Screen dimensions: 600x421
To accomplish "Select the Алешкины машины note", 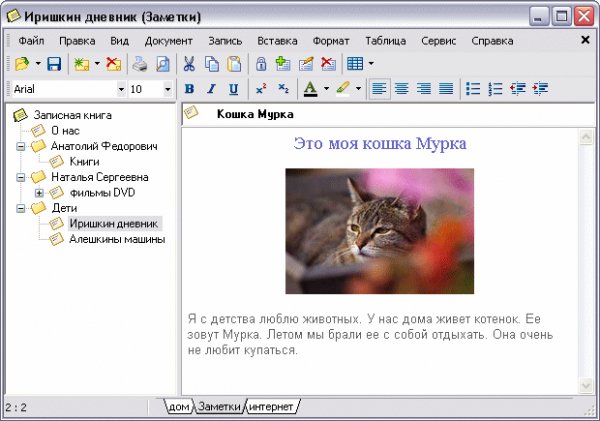I will [x=116, y=240].
